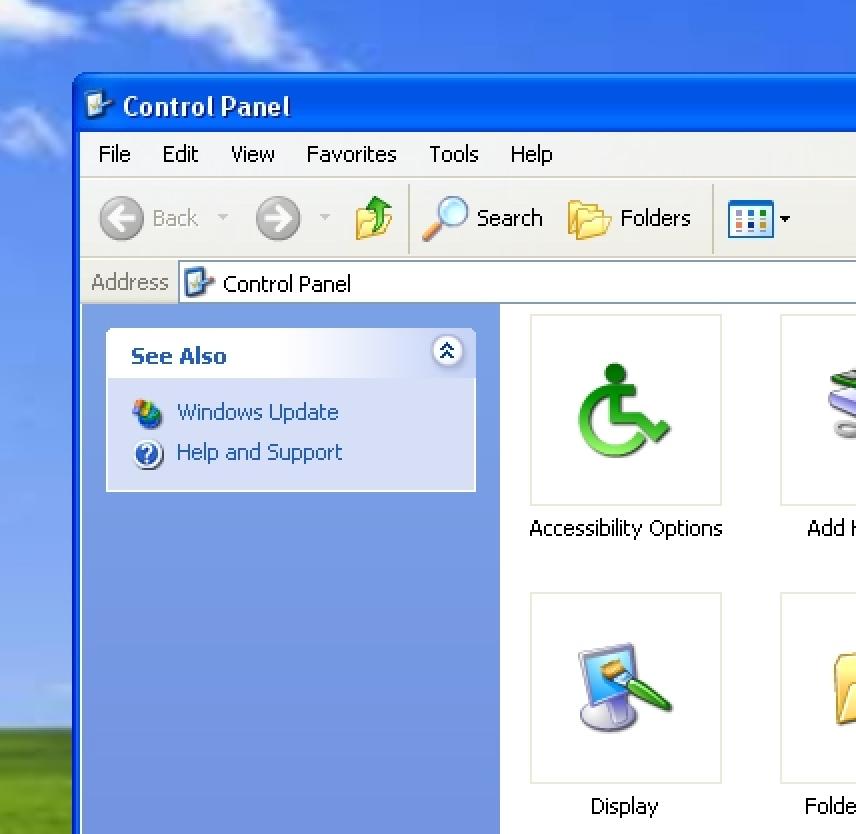Viewport: 856px width, 834px height.
Task: Follow the Windows Update link
Action: point(257,412)
